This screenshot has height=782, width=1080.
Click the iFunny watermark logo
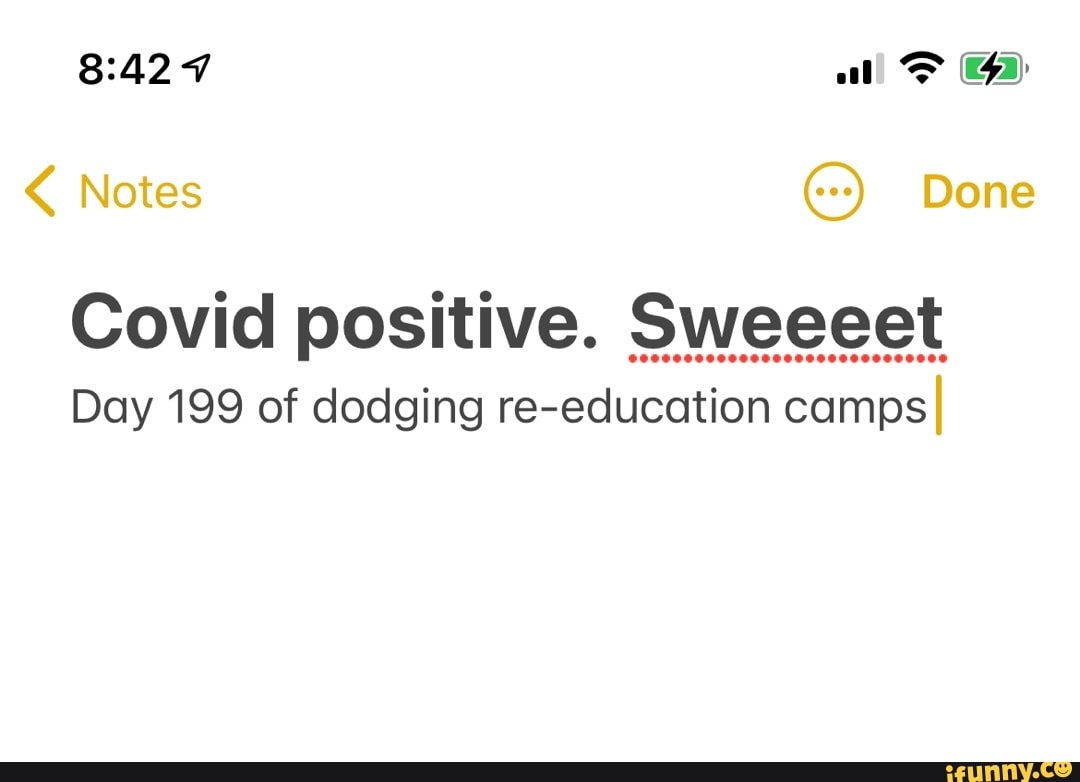999,769
